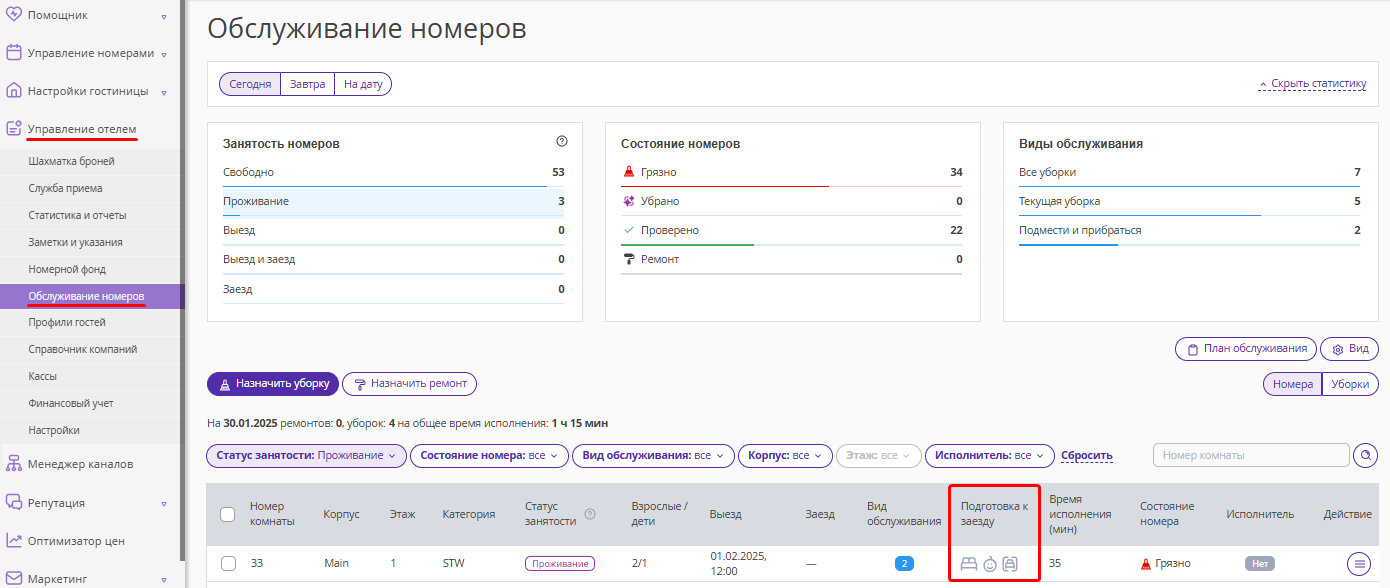Click the Репутация chat bubble icon
Viewport: 1390px width, 588px height.
14,502
